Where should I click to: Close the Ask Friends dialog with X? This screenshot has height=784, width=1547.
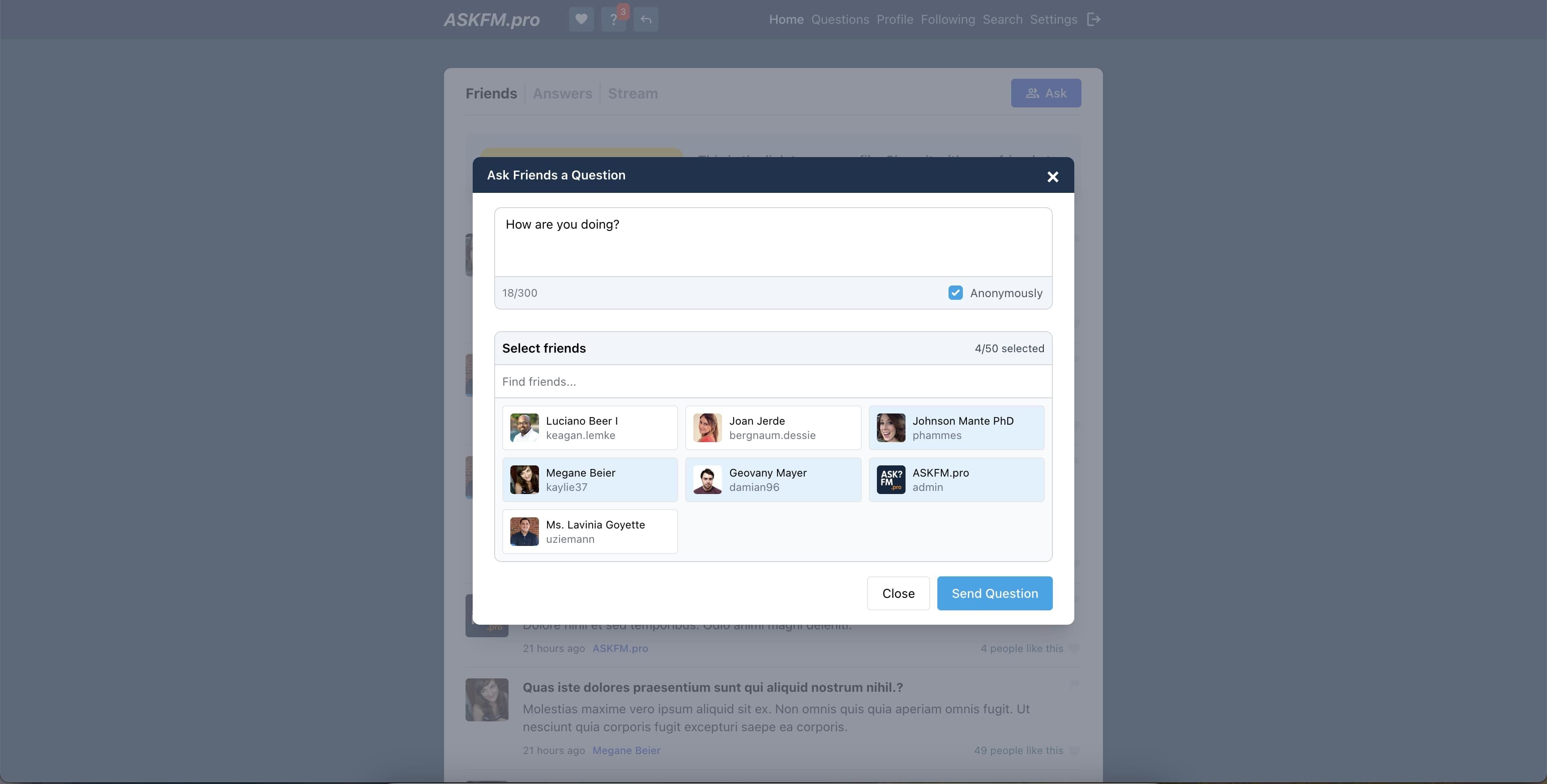pyautogui.click(x=1052, y=176)
